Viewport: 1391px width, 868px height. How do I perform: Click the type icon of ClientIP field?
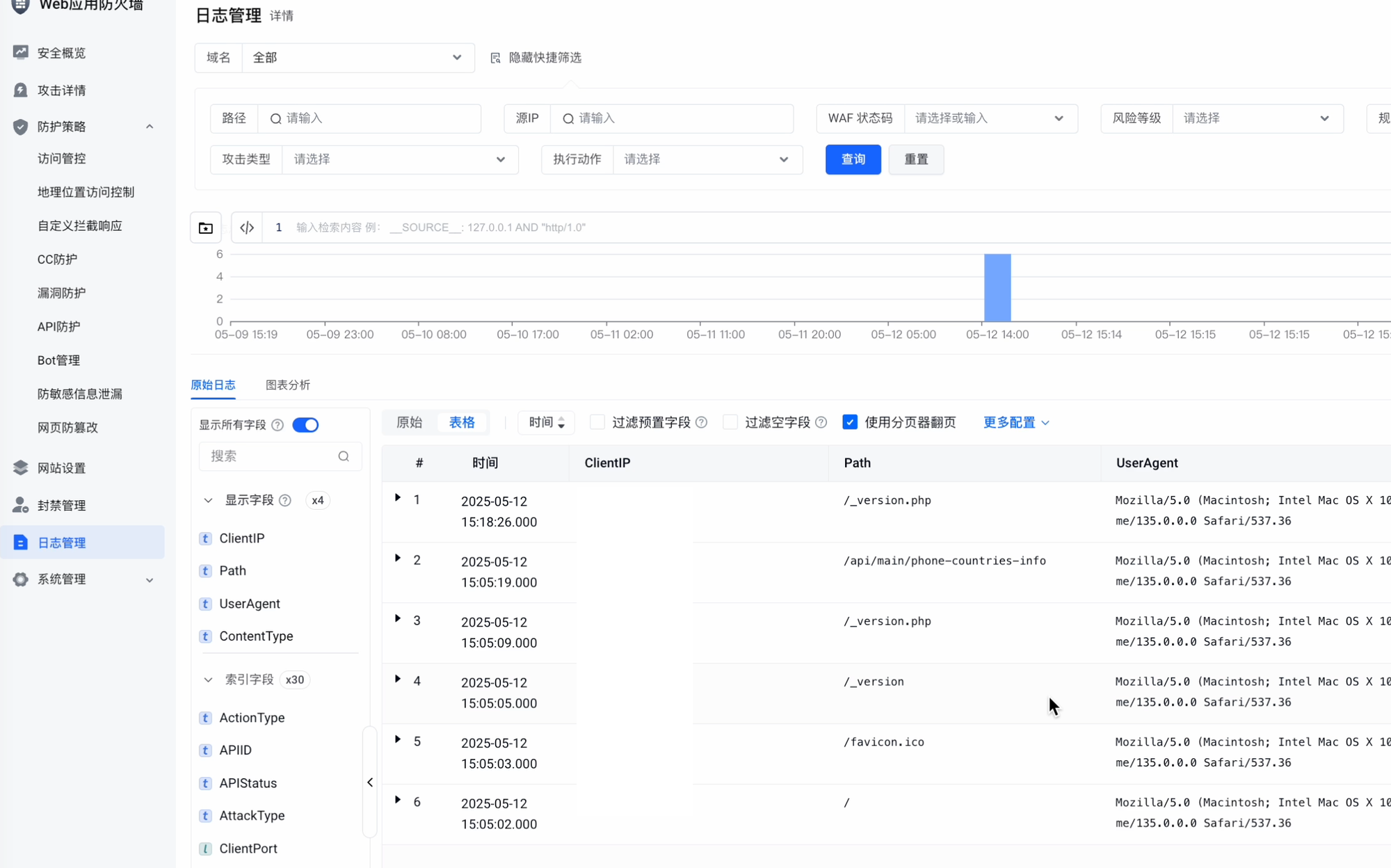(205, 538)
